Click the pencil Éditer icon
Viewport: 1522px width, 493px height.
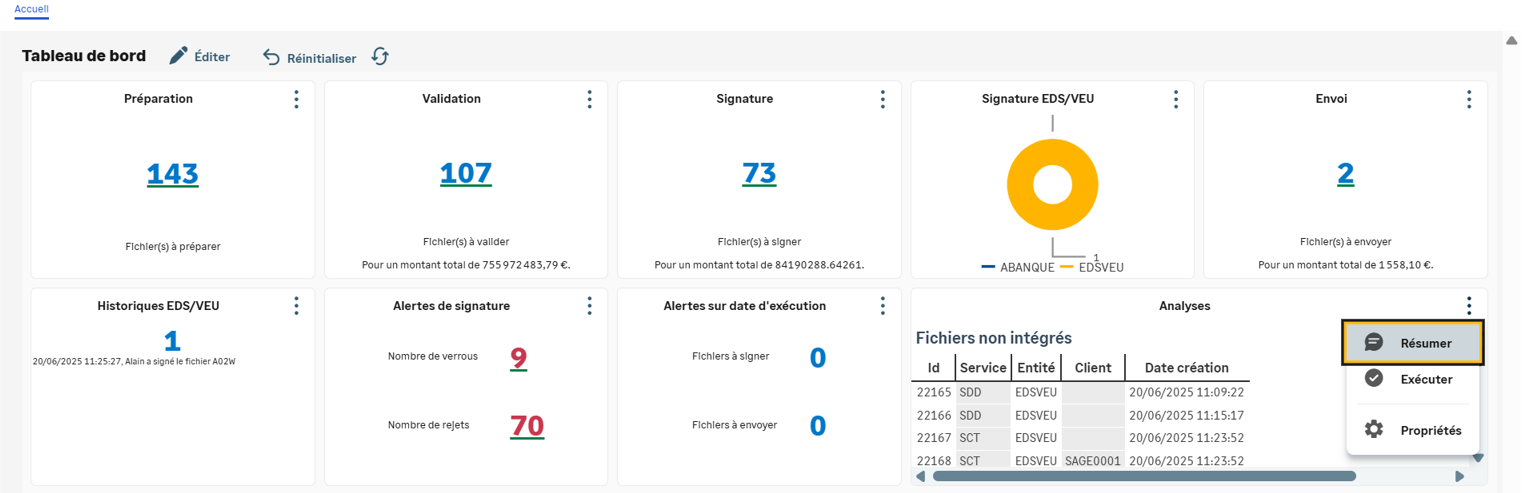pos(179,56)
